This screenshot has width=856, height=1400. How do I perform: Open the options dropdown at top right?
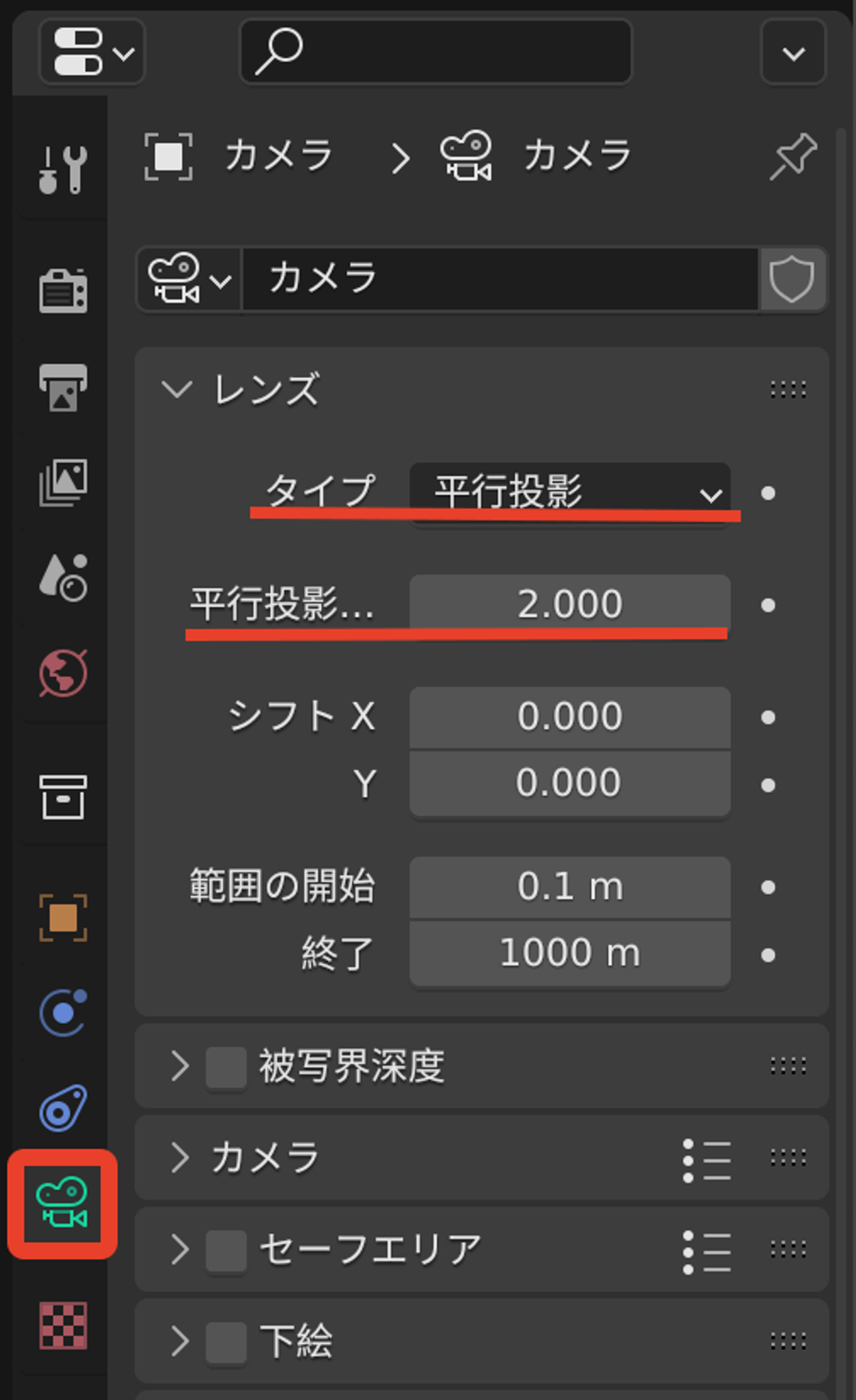click(x=793, y=53)
